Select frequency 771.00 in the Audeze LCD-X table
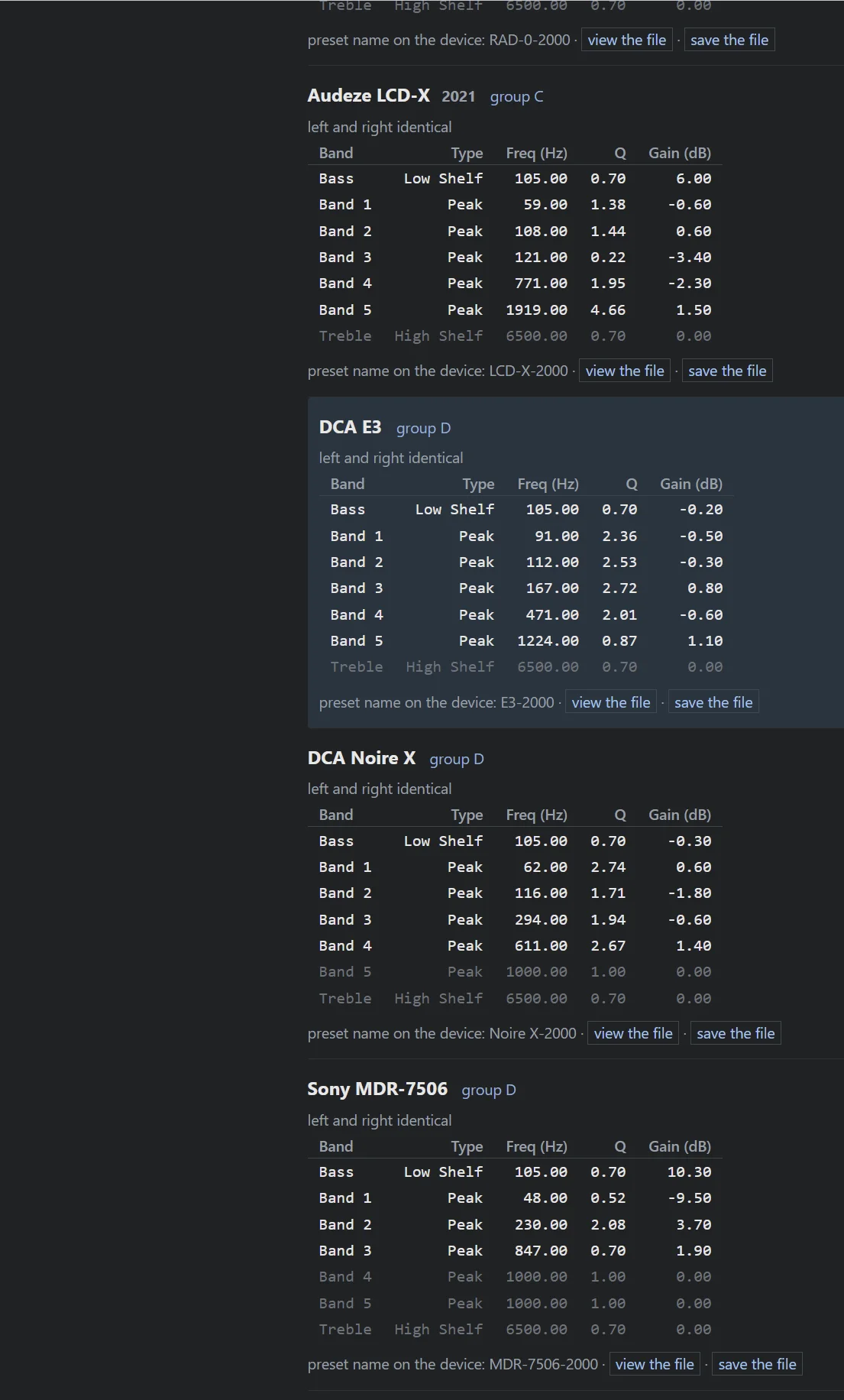This screenshot has width=844, height=1400. [x=541, y=284]
